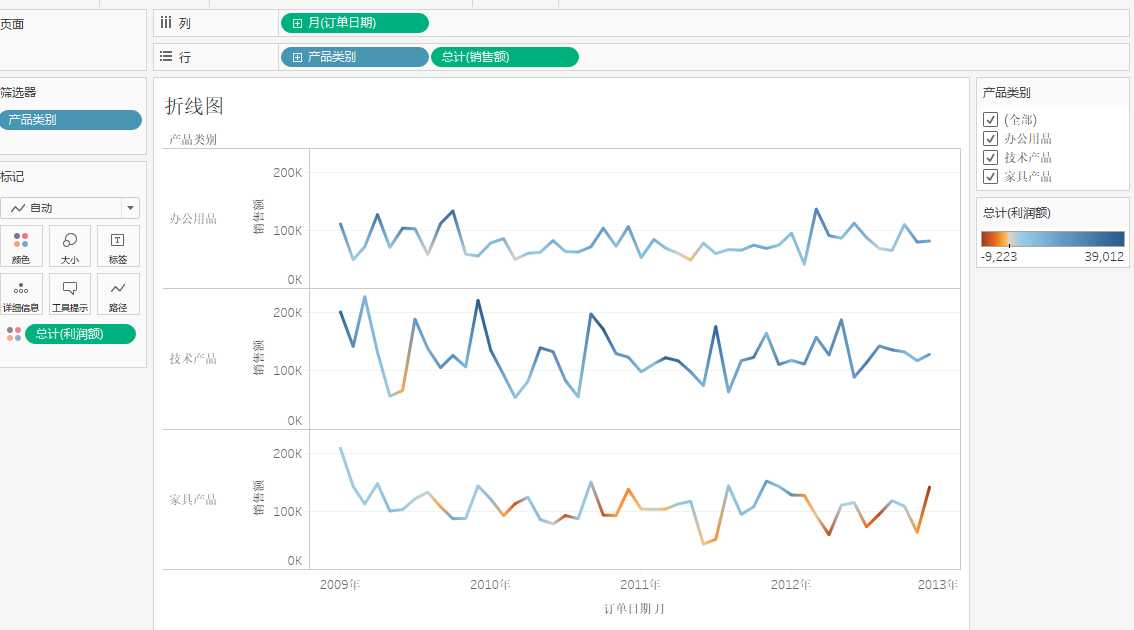Click the 2013年 axis label
The height and width of the screenshot is (630, 1134).
pos(938,584)
